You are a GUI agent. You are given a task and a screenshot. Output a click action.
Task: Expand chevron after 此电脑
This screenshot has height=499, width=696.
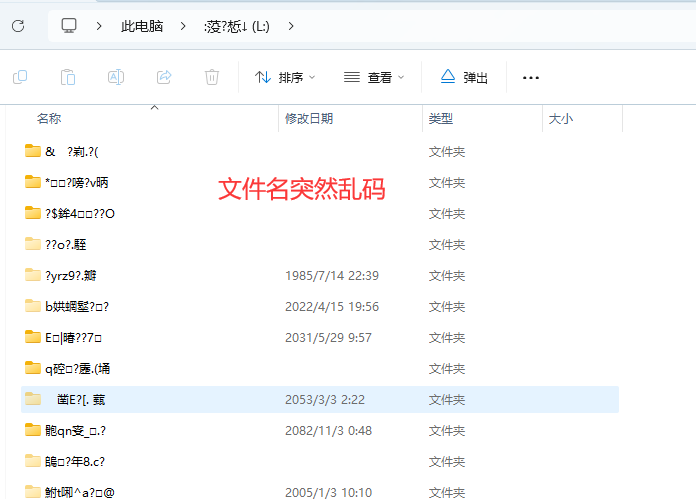[x=183, y=27]
